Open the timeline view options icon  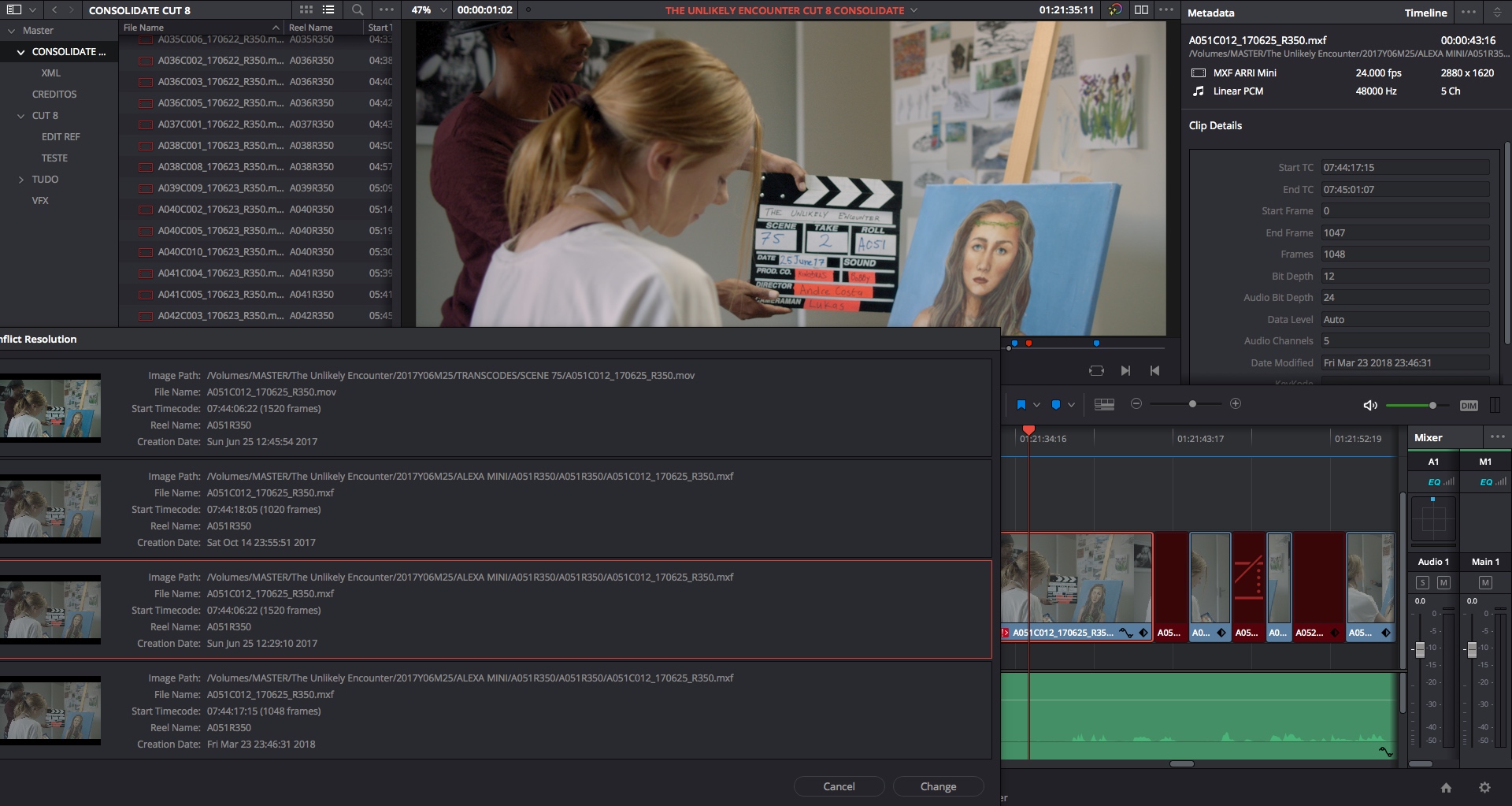coord(1104,404)
